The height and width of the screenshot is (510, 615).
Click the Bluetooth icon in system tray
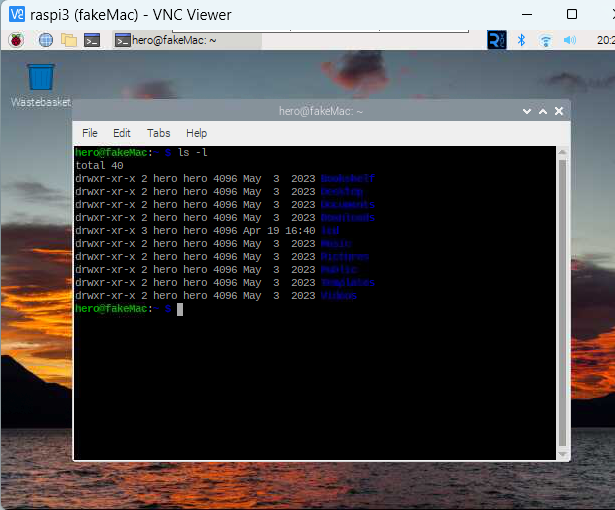(521, 40)
